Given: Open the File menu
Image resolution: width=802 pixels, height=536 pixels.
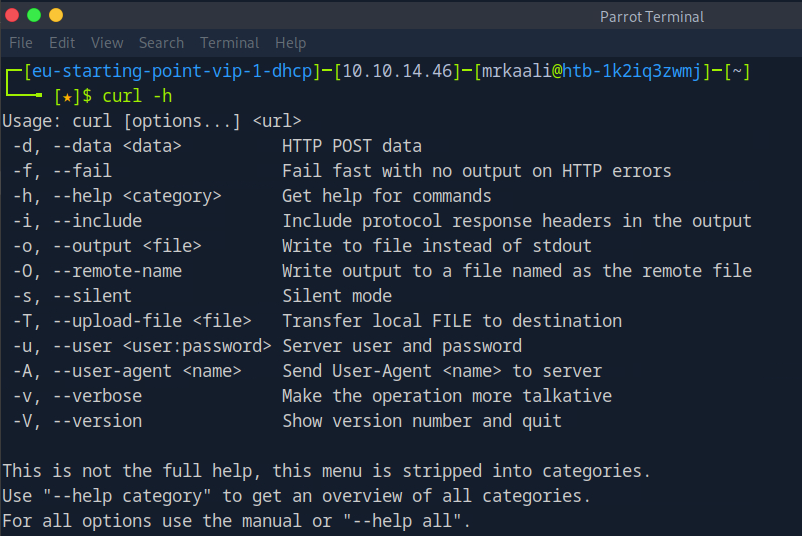Looking at the screenshot, I should pos(21,43).
